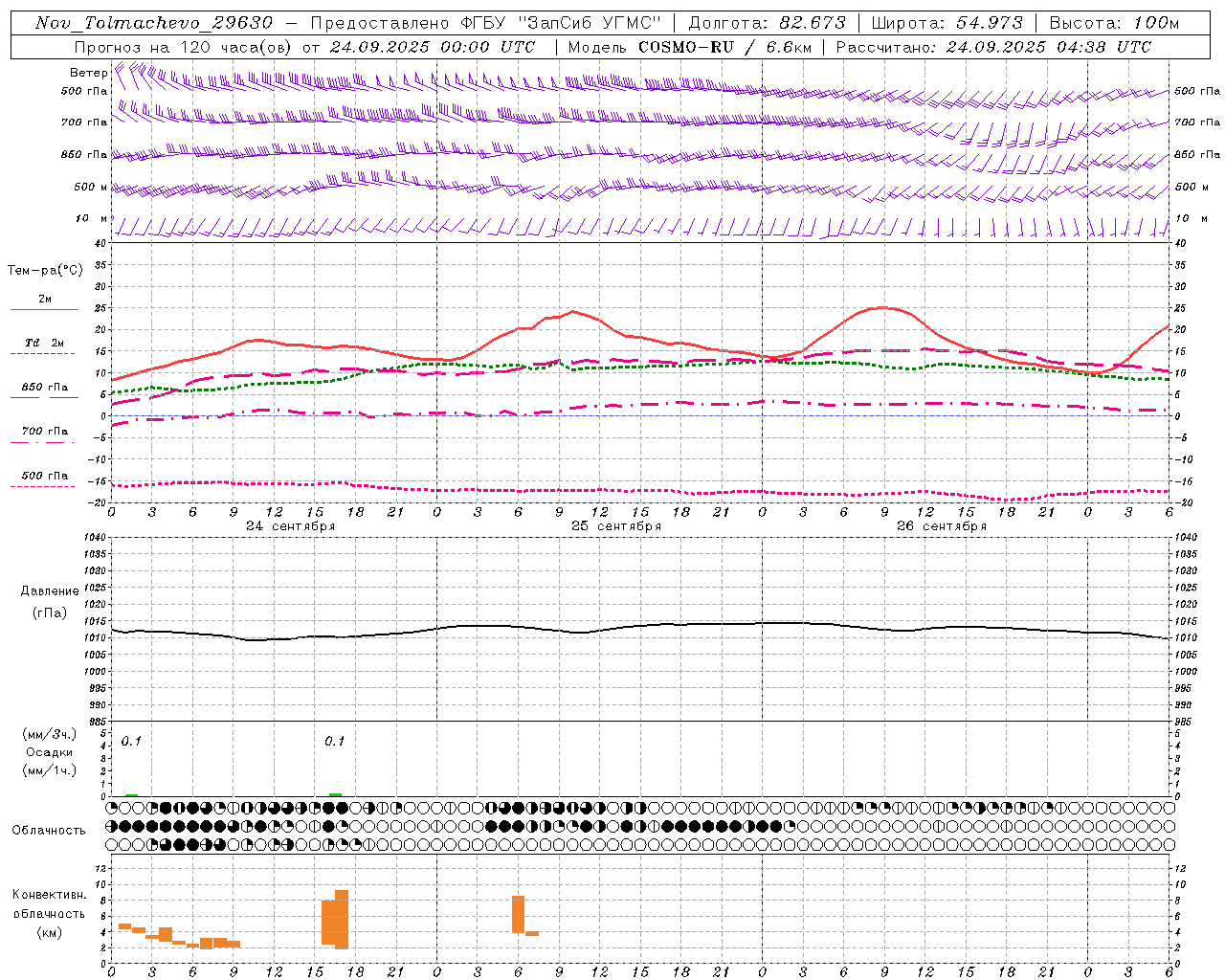Viewport: 1225px width, 980px height.
Task: Click the (гПа) unit under Давление
Action: (49, 613)
